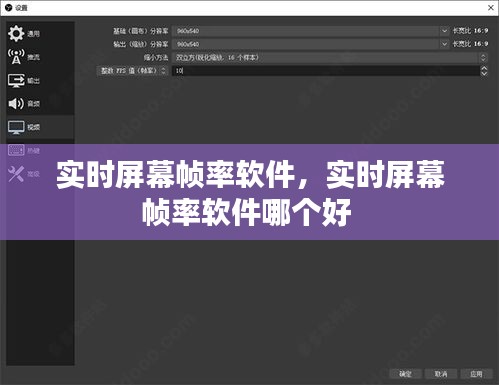The width and height of the screenshot is (499, 385).
Task: Open the General settings gear icon
Action: 16,33
